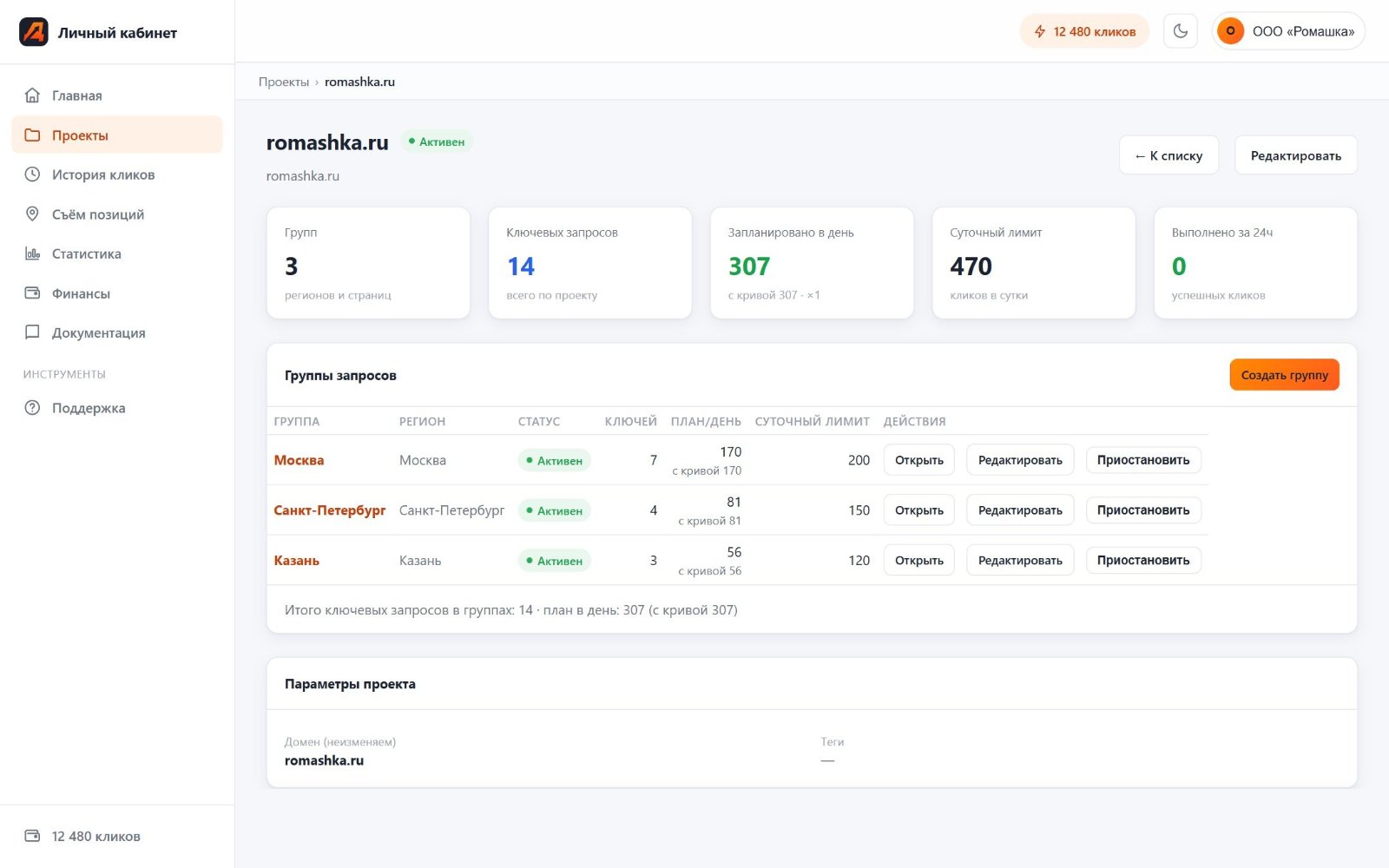The width and height of the screenshot is (1389, 868).
Task: Click the wallet icon in sidebar footer
Action: click(x=32, y=836)
